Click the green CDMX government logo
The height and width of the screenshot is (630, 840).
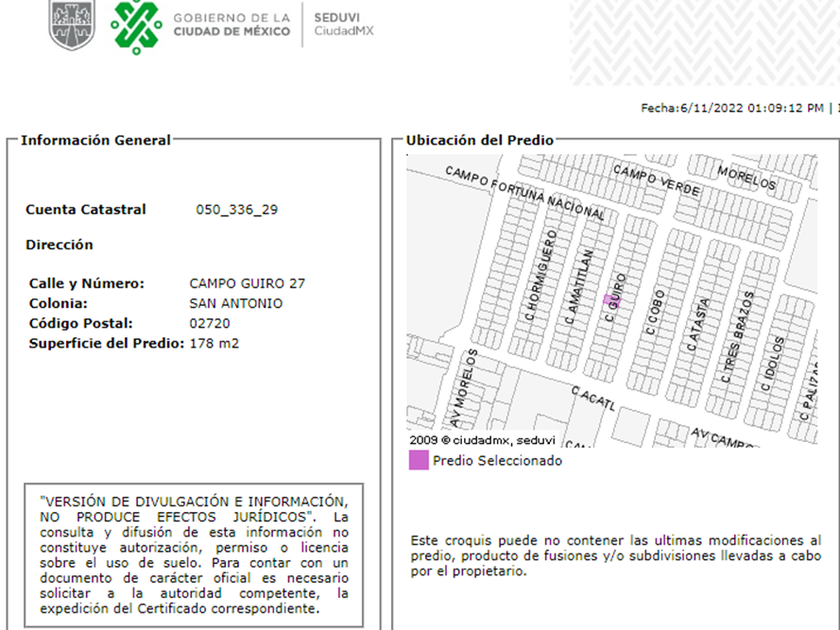pos(136,27)
